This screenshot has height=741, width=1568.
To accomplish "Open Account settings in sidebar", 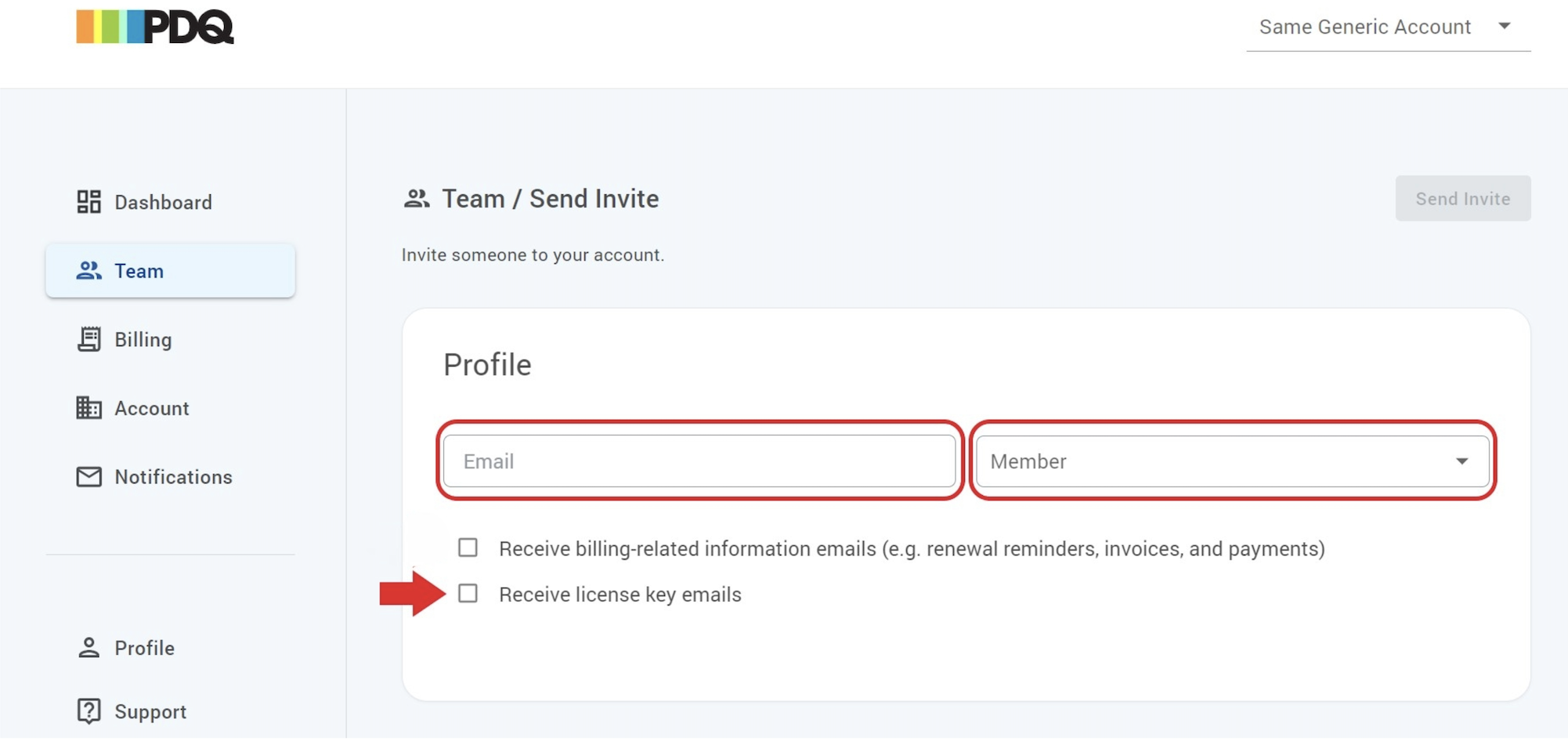I will point(170,408).
